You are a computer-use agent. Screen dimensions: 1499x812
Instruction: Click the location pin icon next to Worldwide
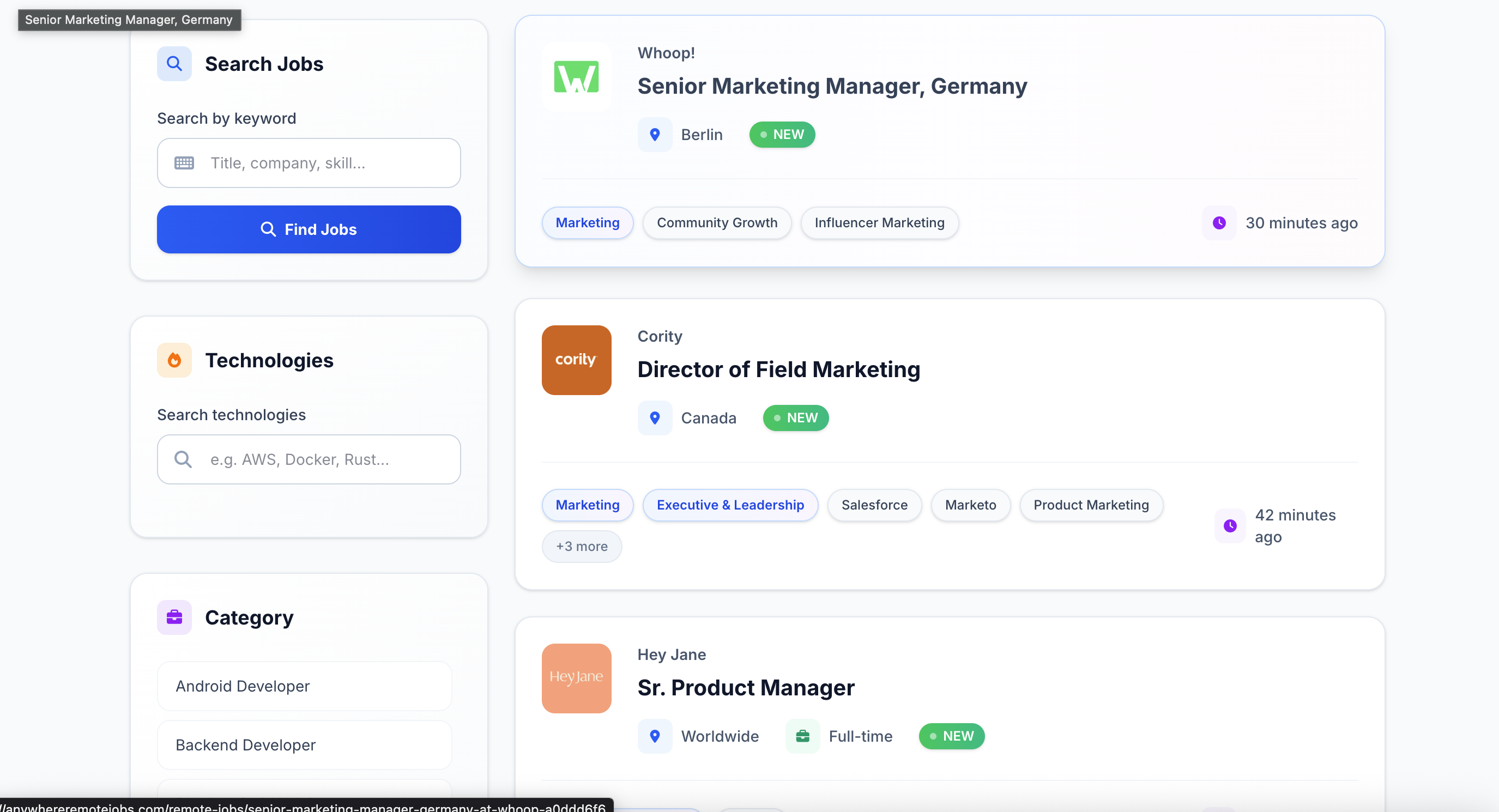[655, 736]
